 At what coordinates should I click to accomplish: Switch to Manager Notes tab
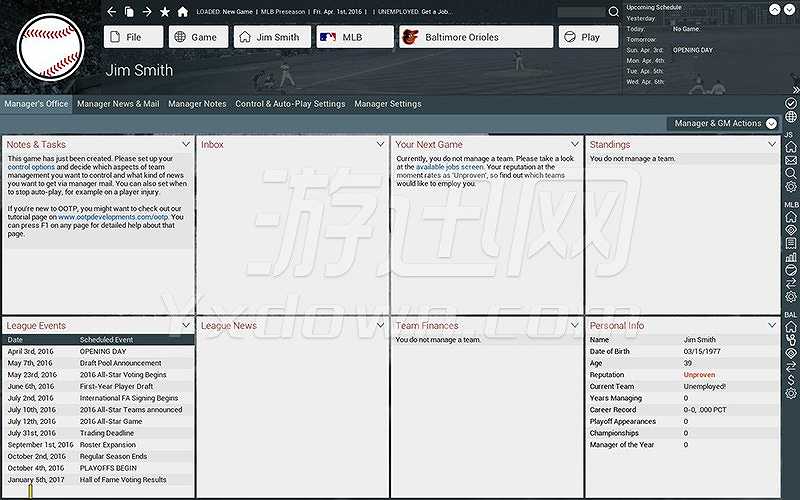click(x=197, y=104)
